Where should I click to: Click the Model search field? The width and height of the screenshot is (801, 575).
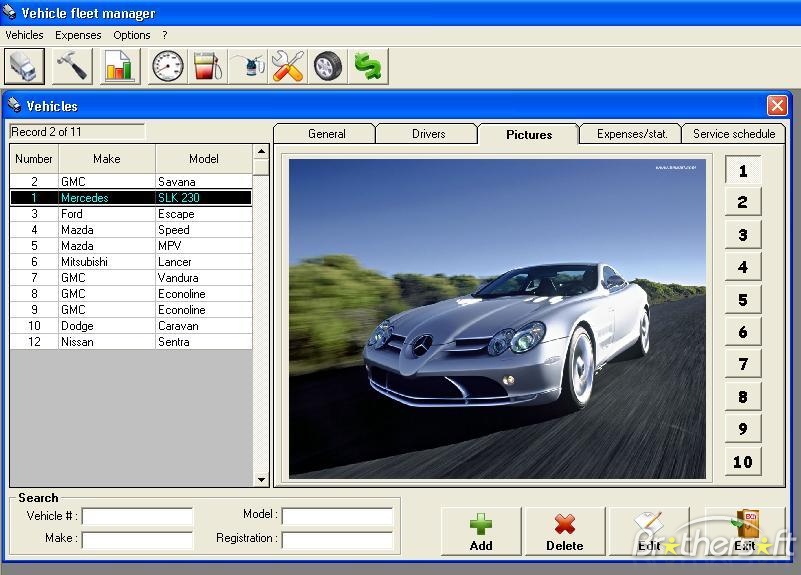(x=337, y=516)
